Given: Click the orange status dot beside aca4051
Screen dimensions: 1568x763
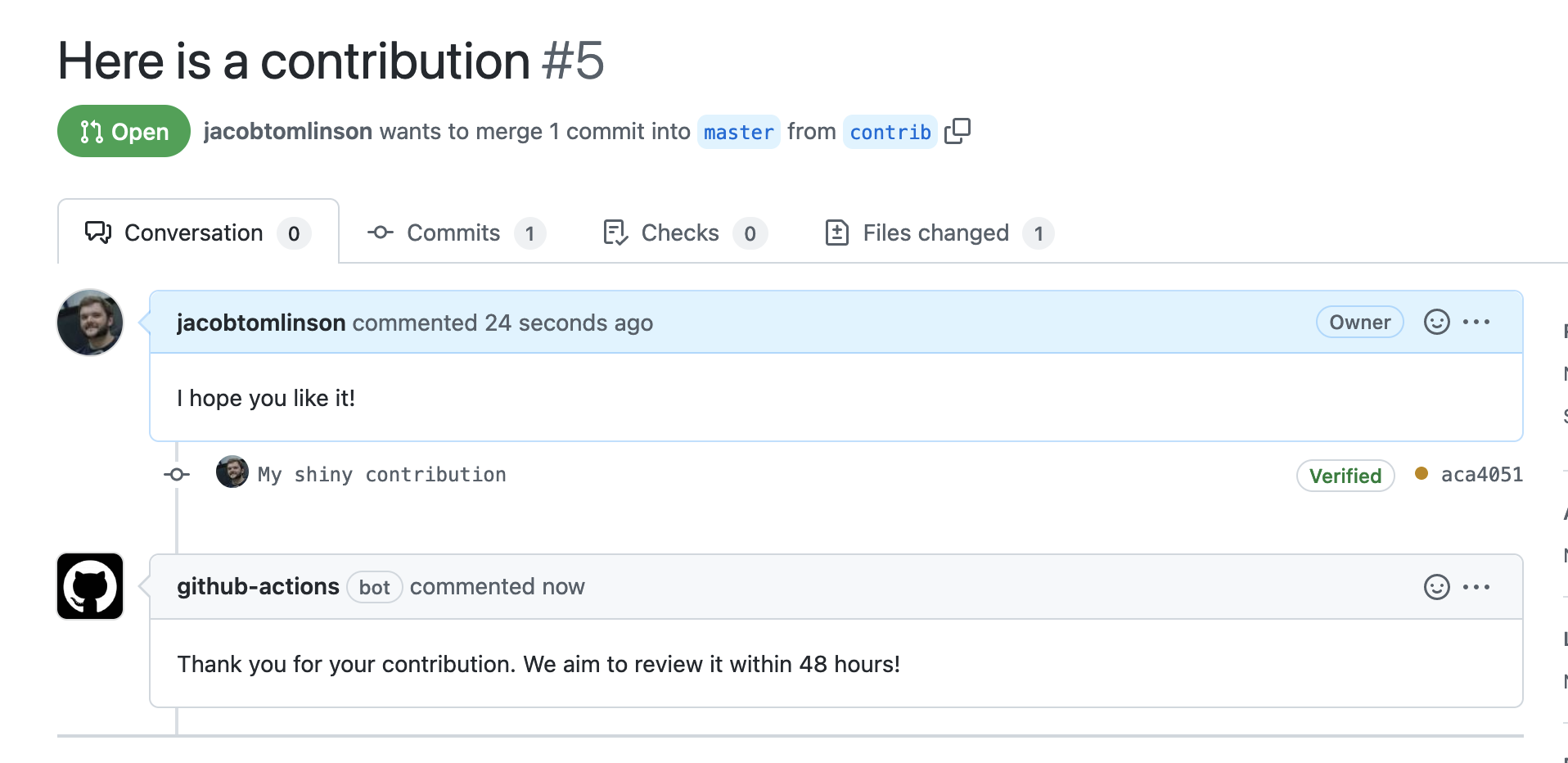Looking at the screenshot, I should coord(1422,474).
